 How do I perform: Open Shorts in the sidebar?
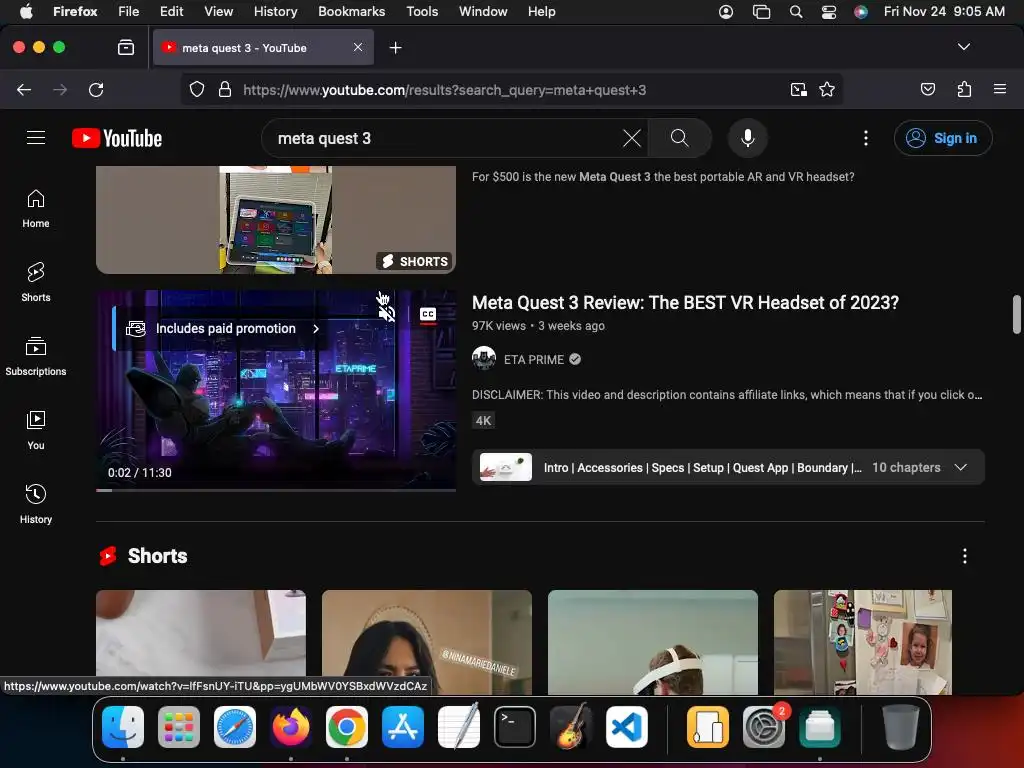(x=36, y=282)
